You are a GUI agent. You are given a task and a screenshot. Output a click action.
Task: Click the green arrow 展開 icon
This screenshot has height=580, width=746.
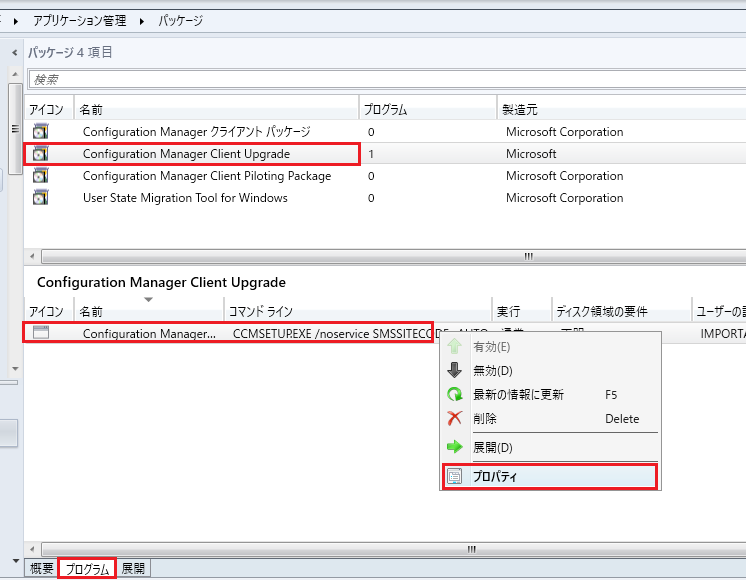454,446
